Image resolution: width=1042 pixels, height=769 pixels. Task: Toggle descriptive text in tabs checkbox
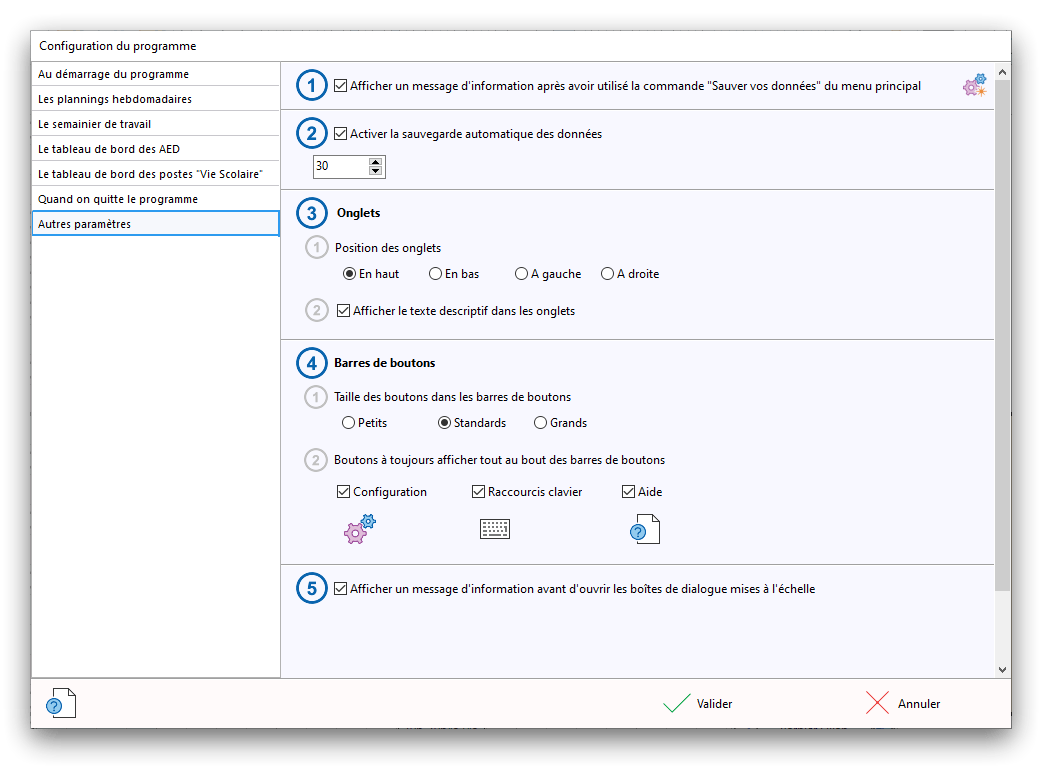[x=344, y=311]
